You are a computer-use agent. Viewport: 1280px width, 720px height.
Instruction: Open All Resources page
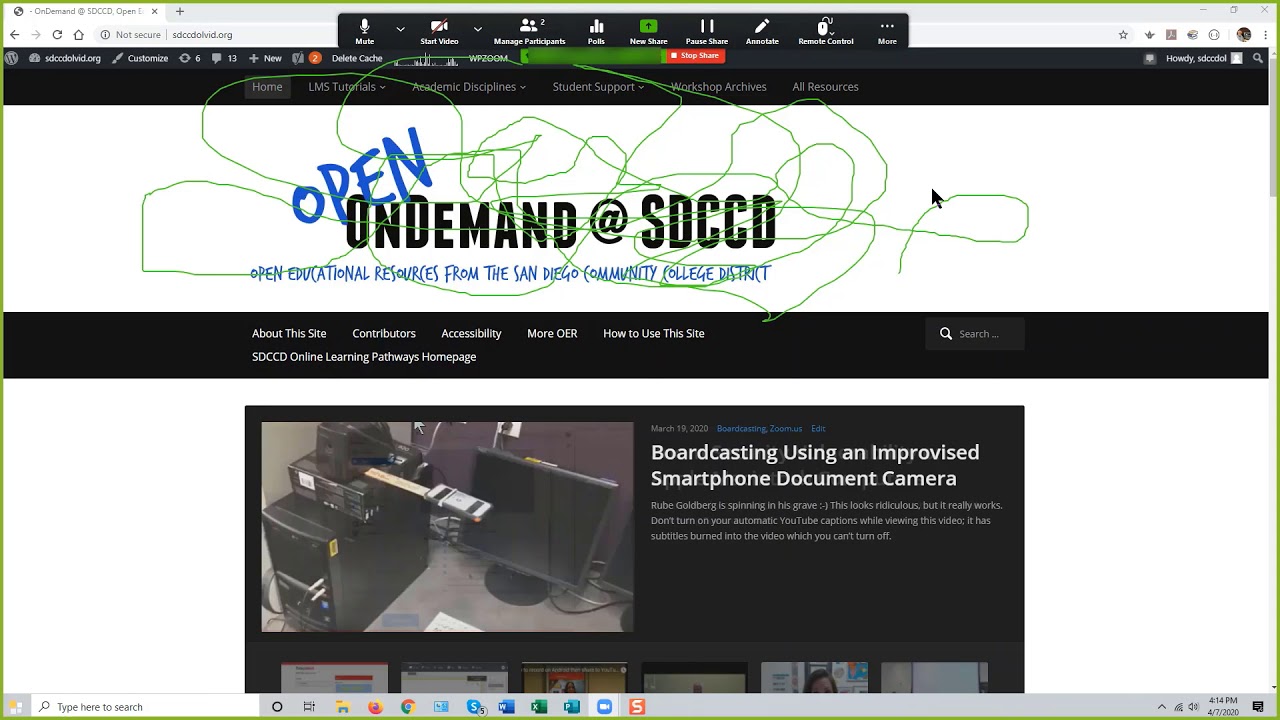[825, 87]
